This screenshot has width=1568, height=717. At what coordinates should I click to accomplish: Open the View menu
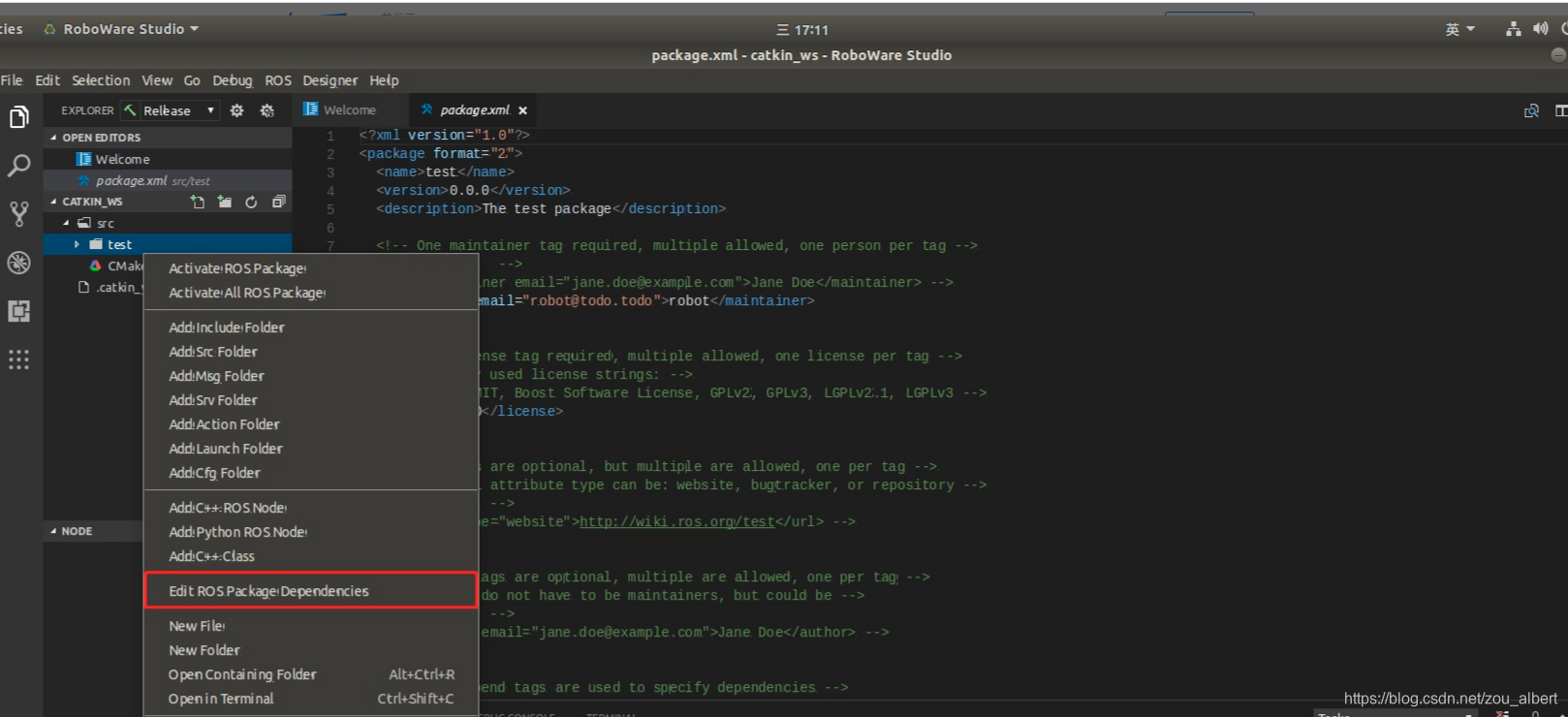(157, 80)
